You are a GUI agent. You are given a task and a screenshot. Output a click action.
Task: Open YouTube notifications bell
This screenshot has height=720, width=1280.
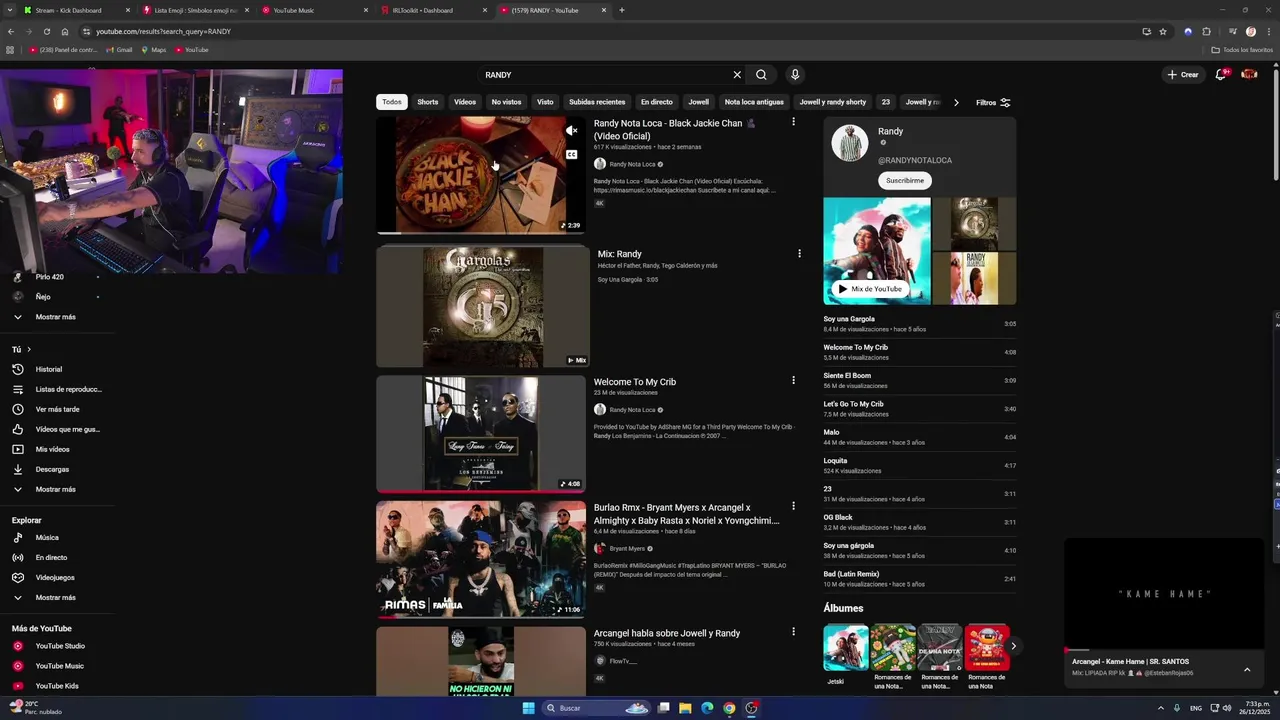(1221, 74)
